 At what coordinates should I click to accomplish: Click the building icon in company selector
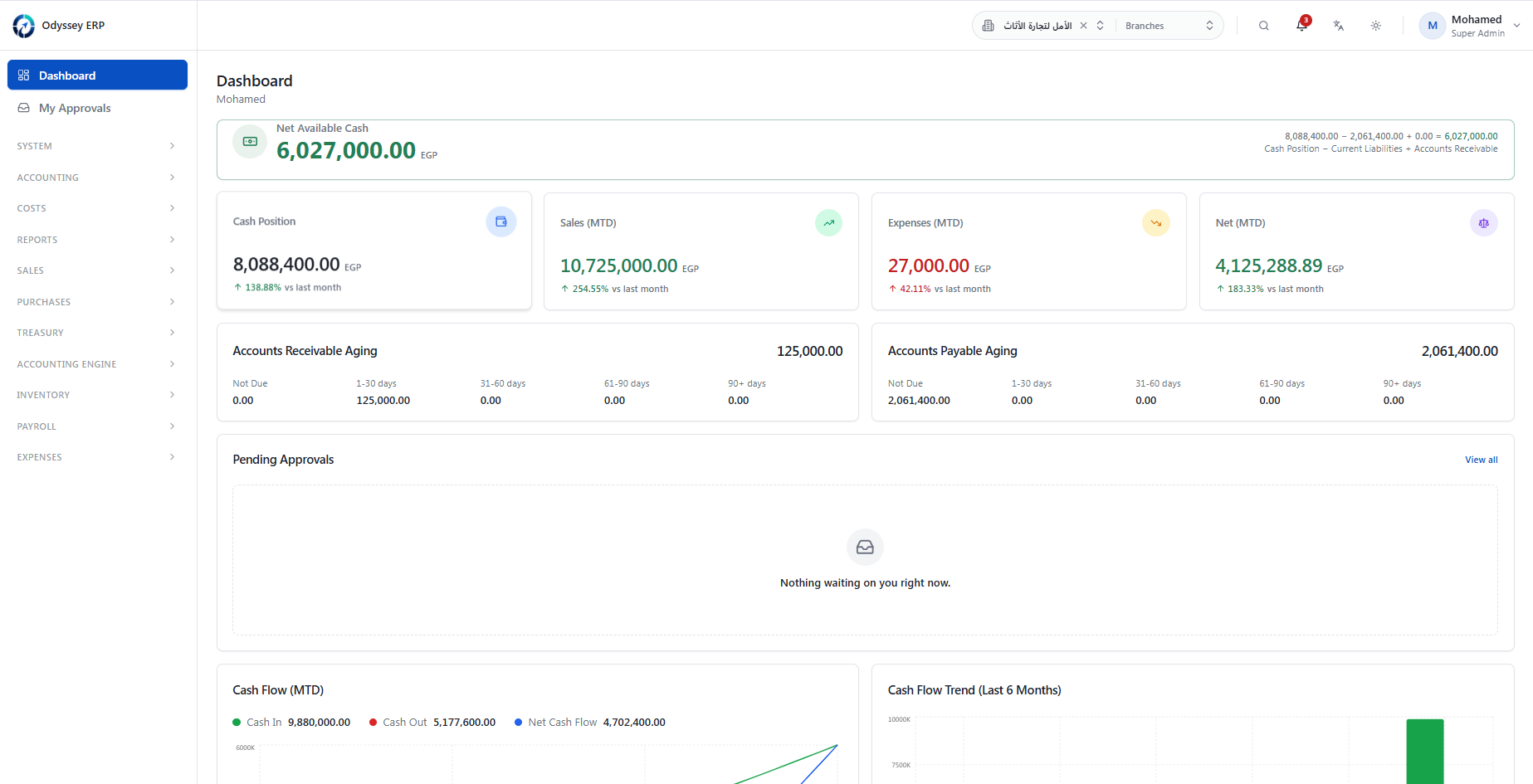[x=988, y=26]
